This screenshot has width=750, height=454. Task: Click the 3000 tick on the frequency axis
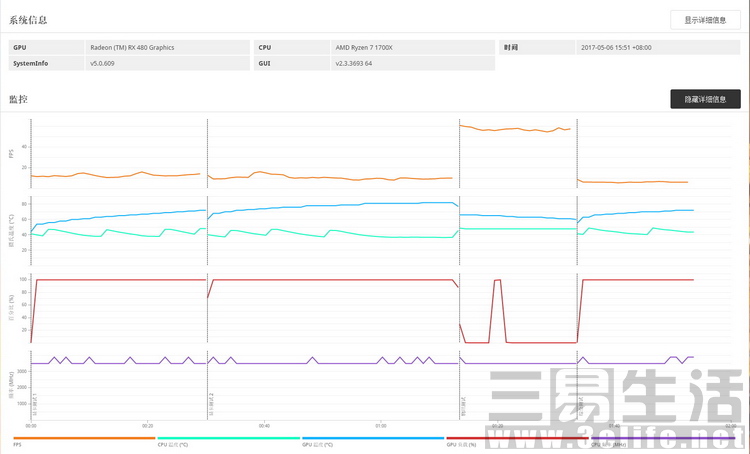(22, 371)
